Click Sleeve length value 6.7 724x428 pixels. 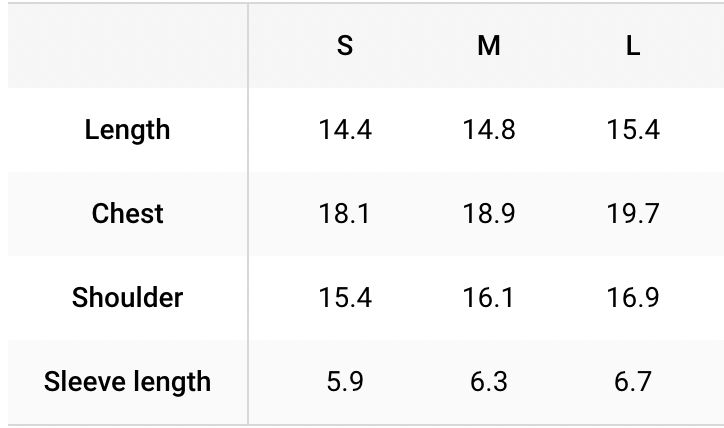coord(633,382)
